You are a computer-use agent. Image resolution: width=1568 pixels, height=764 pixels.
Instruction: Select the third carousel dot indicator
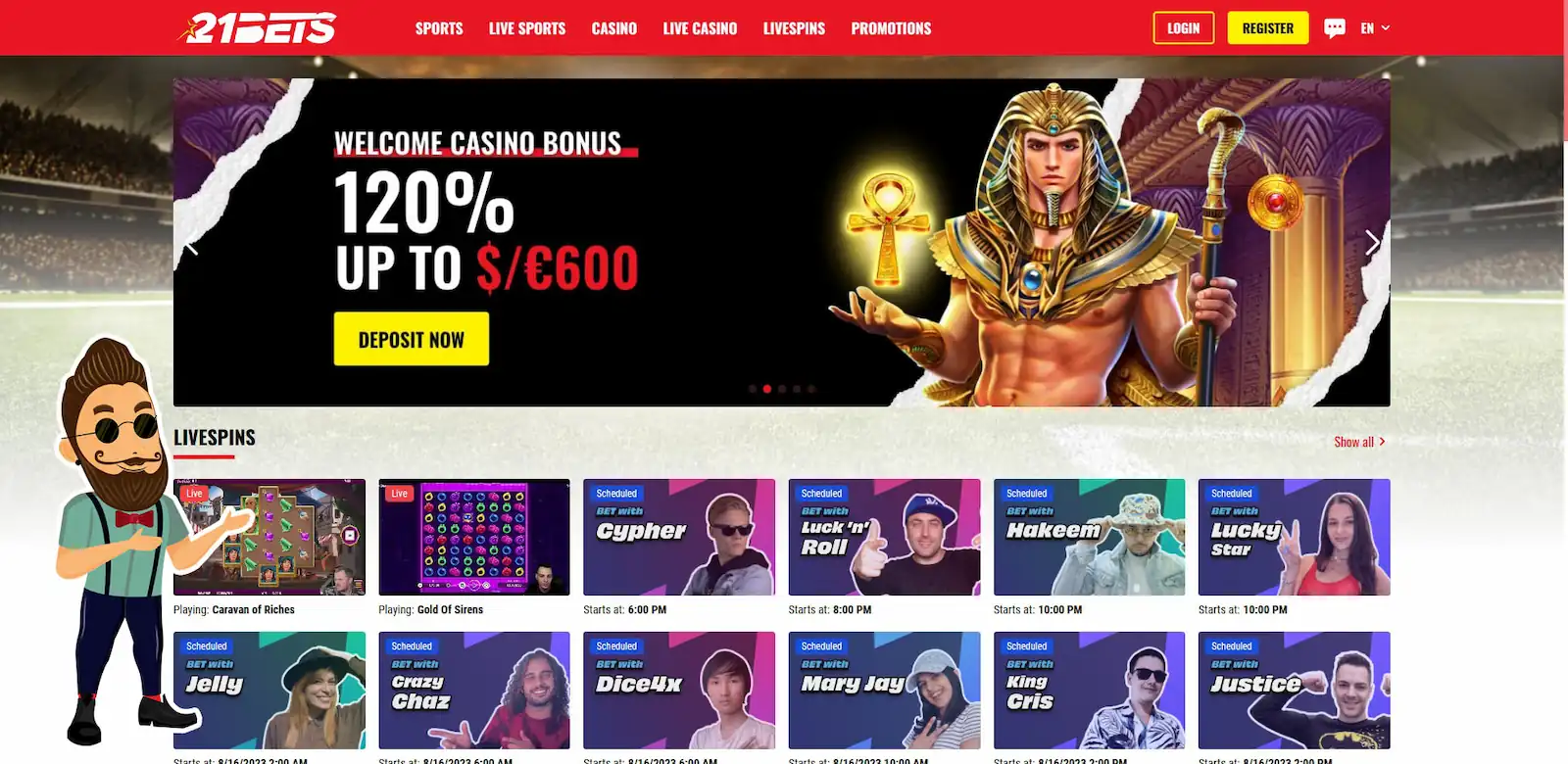[782, 389]
